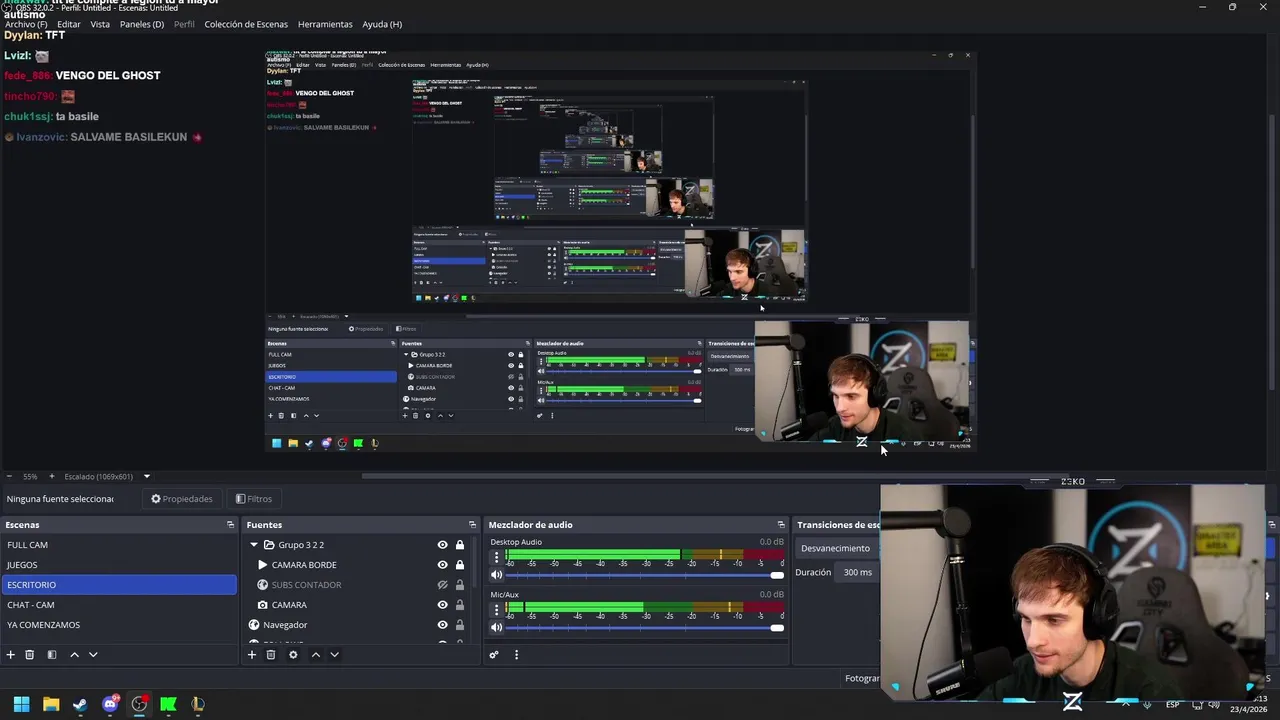Hide the CAMARA BORDE source
The image size is (1280, 720).
coord(442,565)
